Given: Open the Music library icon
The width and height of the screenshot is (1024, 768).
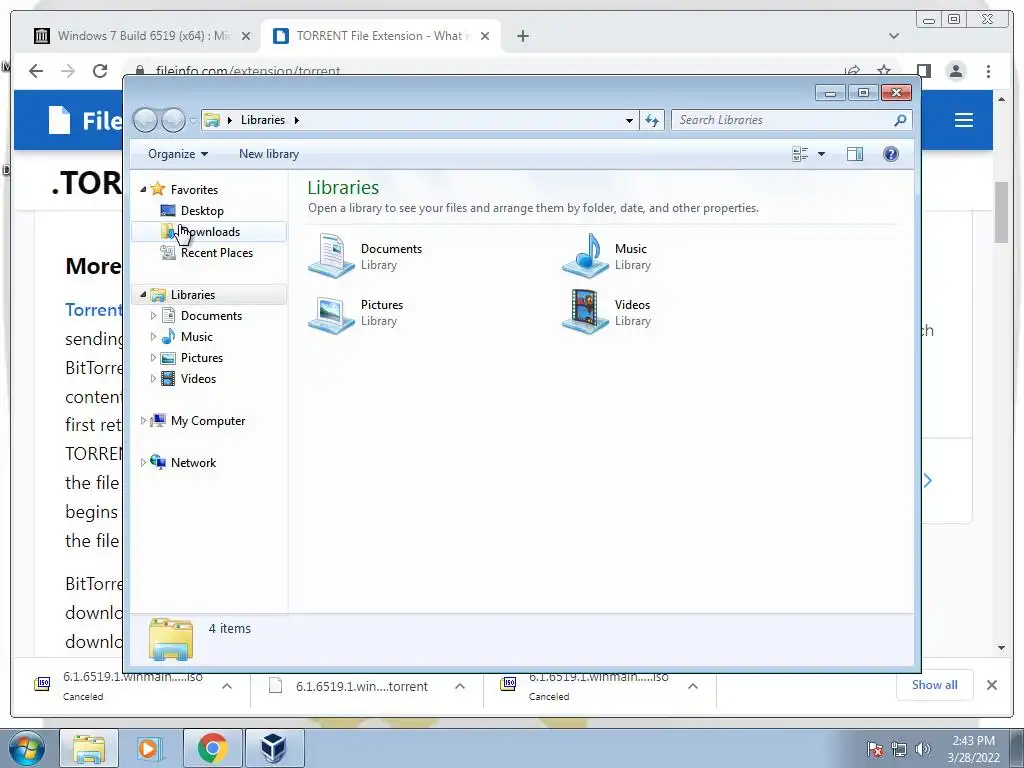Looking at the screenshot, I should click(x=585, y=257).
